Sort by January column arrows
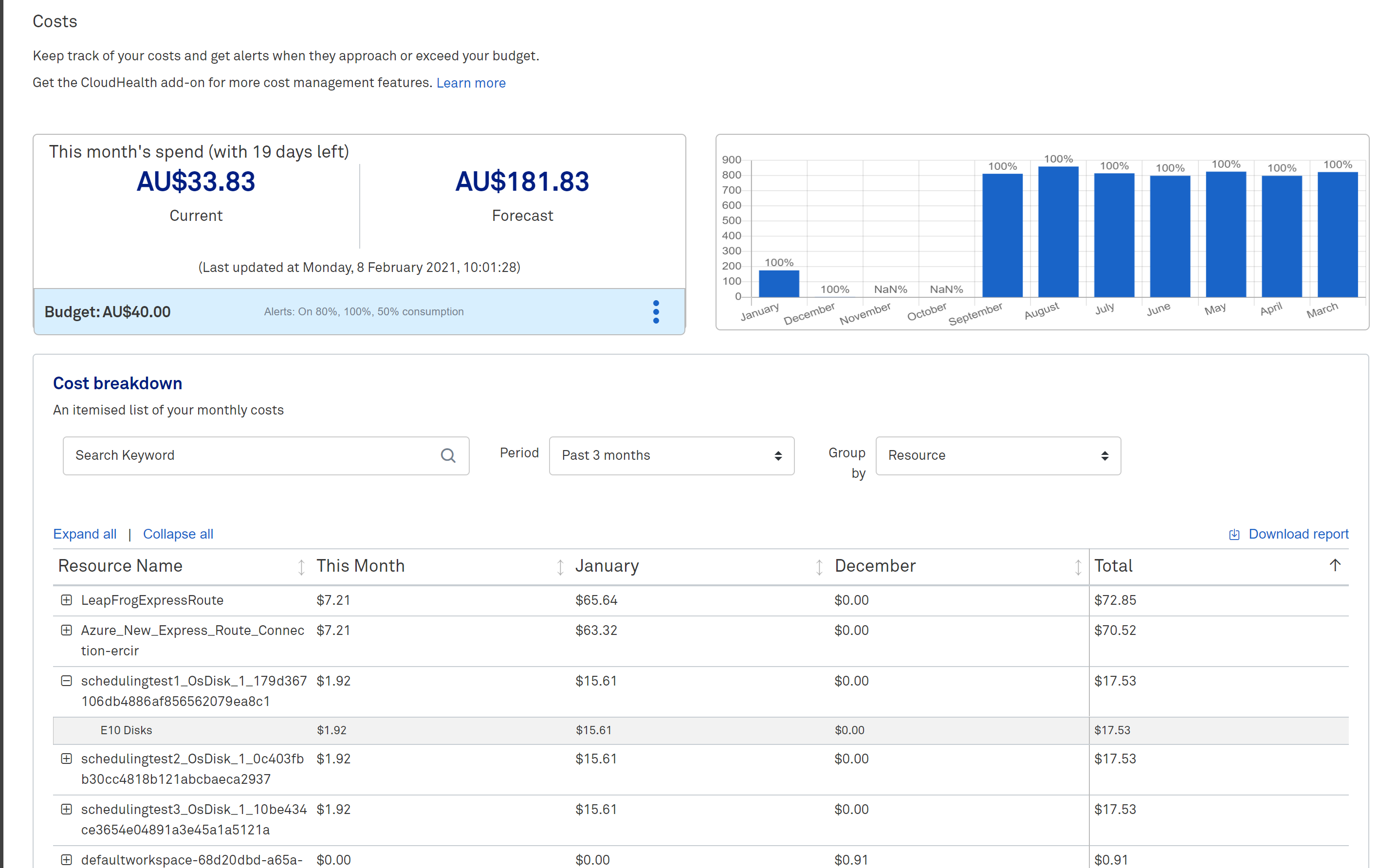Image resolution: width=1397 pixels, height=868 pixels. coord(819,567)
